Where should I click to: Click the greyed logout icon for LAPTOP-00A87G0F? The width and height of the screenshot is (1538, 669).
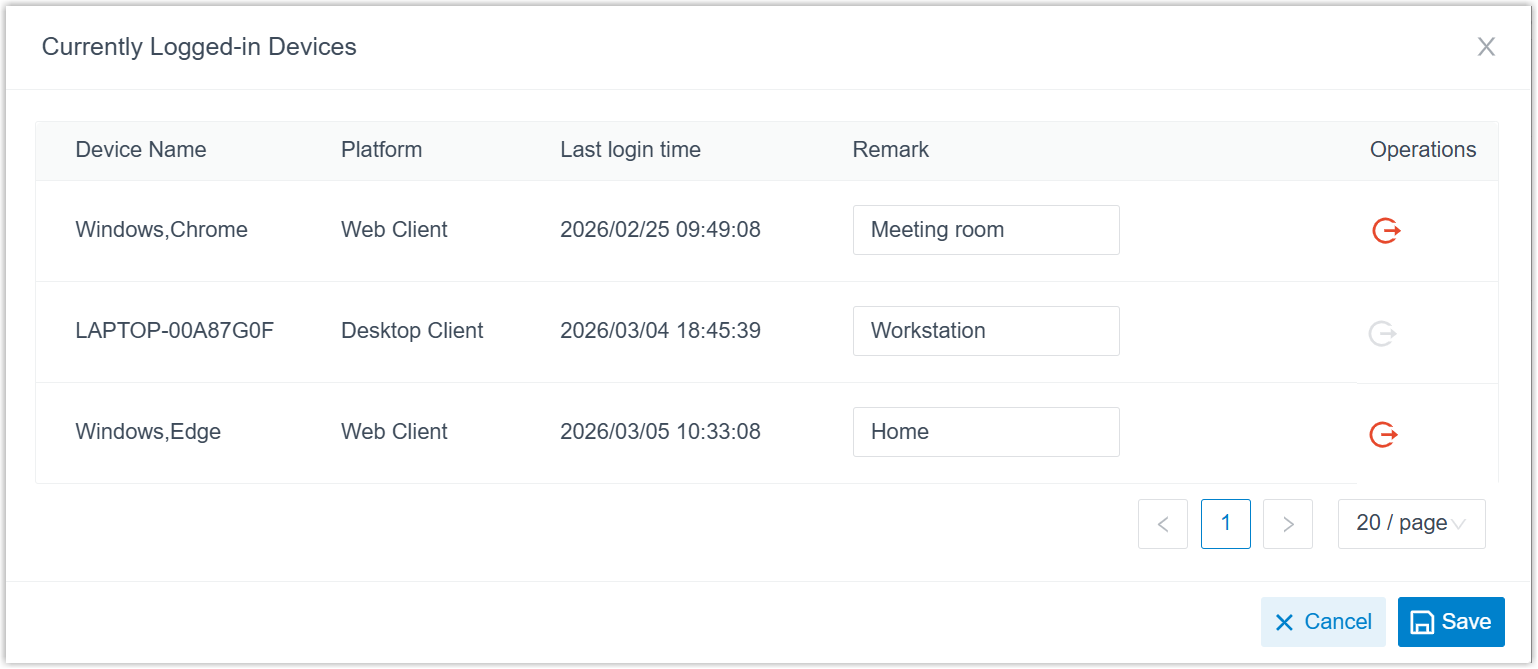pyautogui.click(x=1382, y=333)
